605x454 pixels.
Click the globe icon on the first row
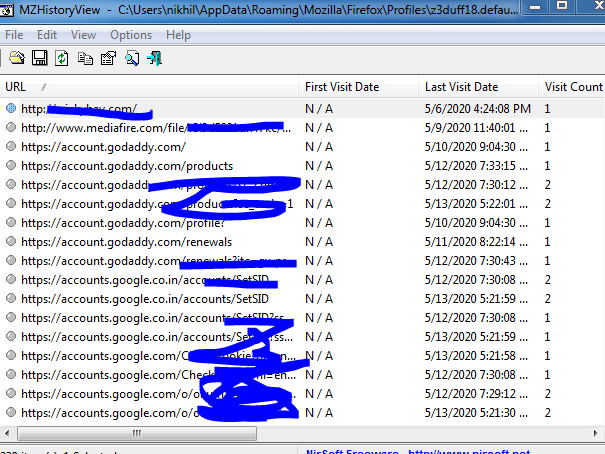tap(11, 108)
